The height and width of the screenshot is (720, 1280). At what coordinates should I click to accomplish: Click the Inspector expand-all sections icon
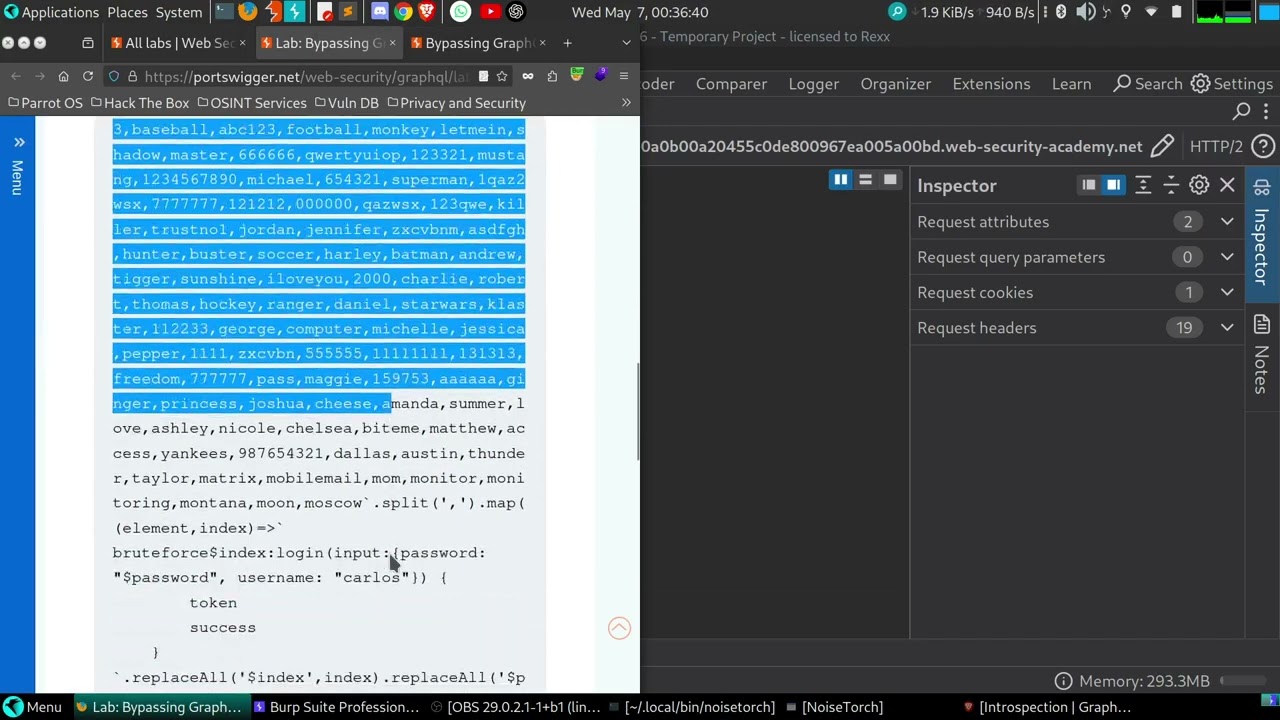[1143, 185]
